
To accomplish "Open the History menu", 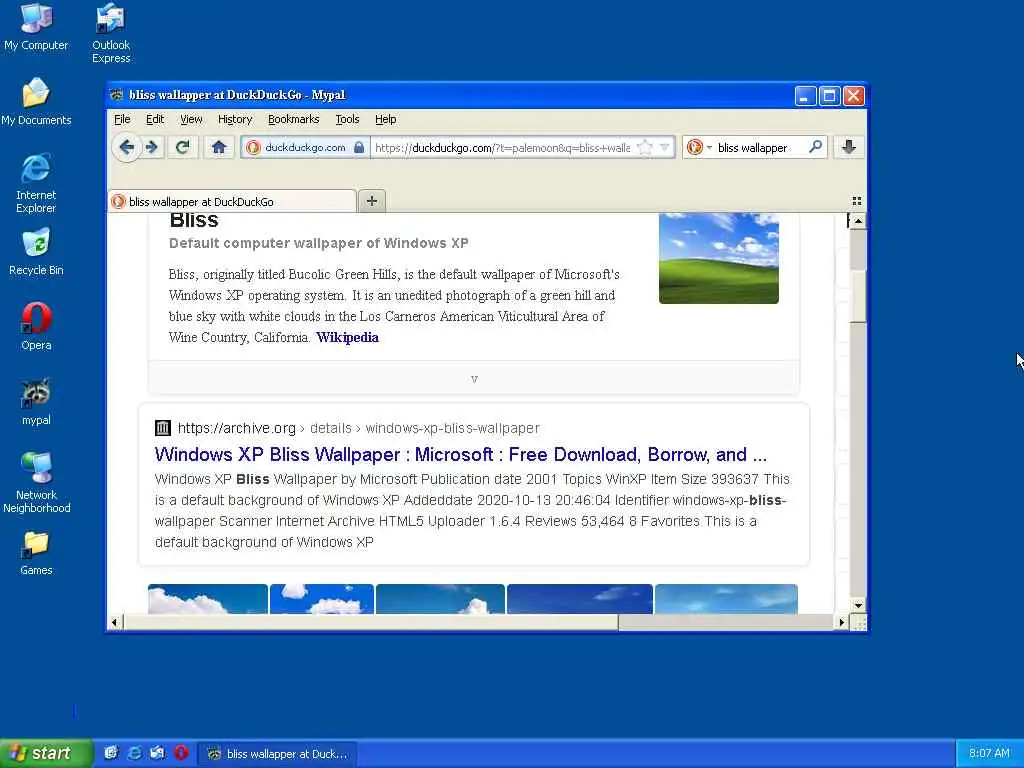I will tap(235, 119).
